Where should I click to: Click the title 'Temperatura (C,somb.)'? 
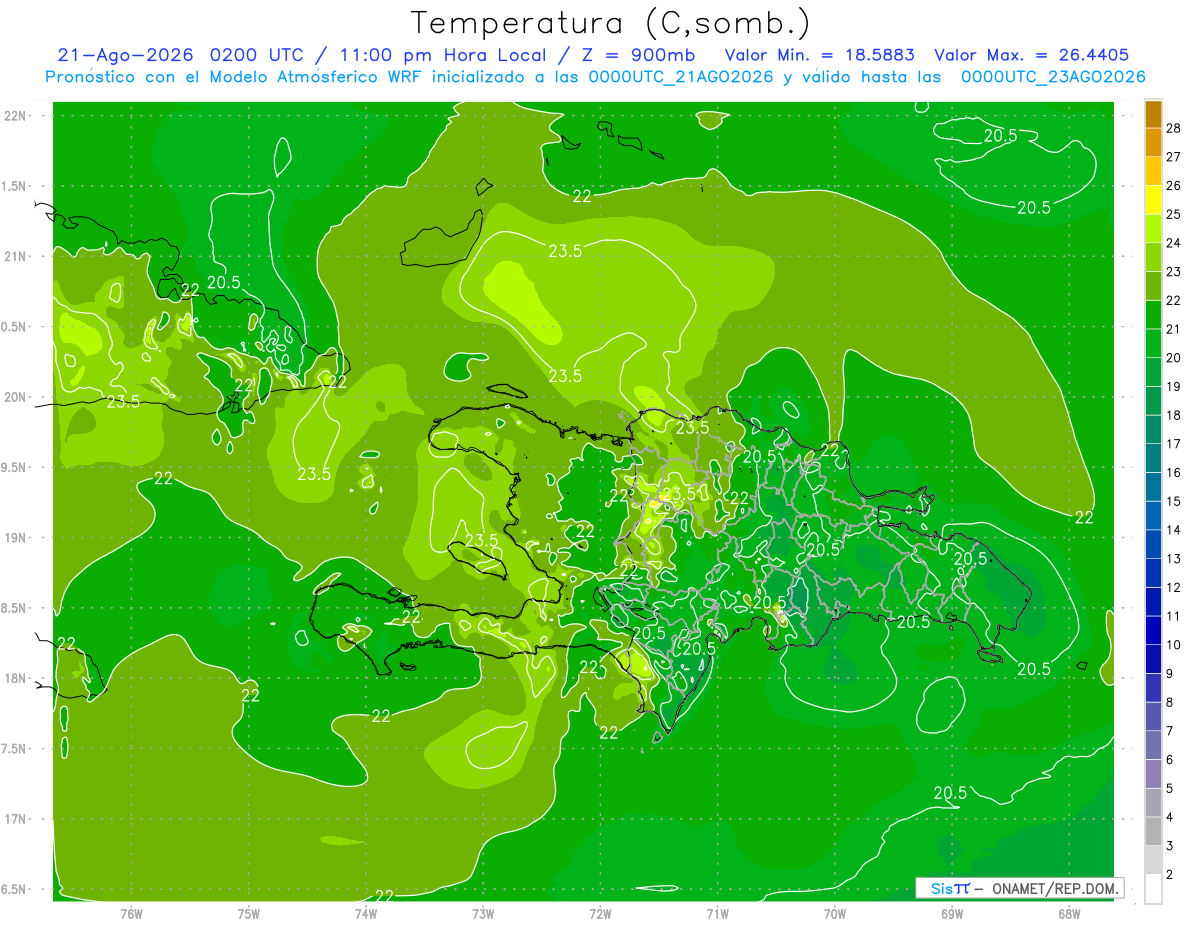tap(611, 23)
